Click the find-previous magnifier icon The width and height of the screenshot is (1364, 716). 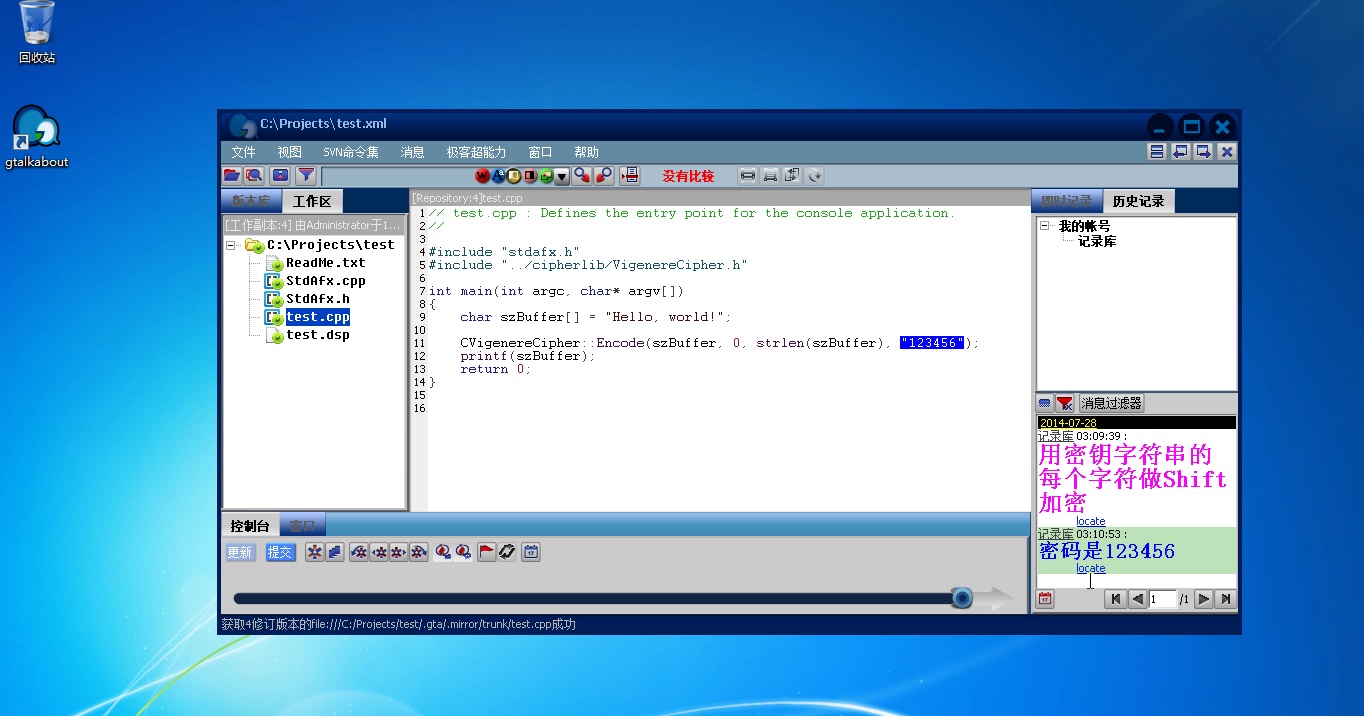582,176
